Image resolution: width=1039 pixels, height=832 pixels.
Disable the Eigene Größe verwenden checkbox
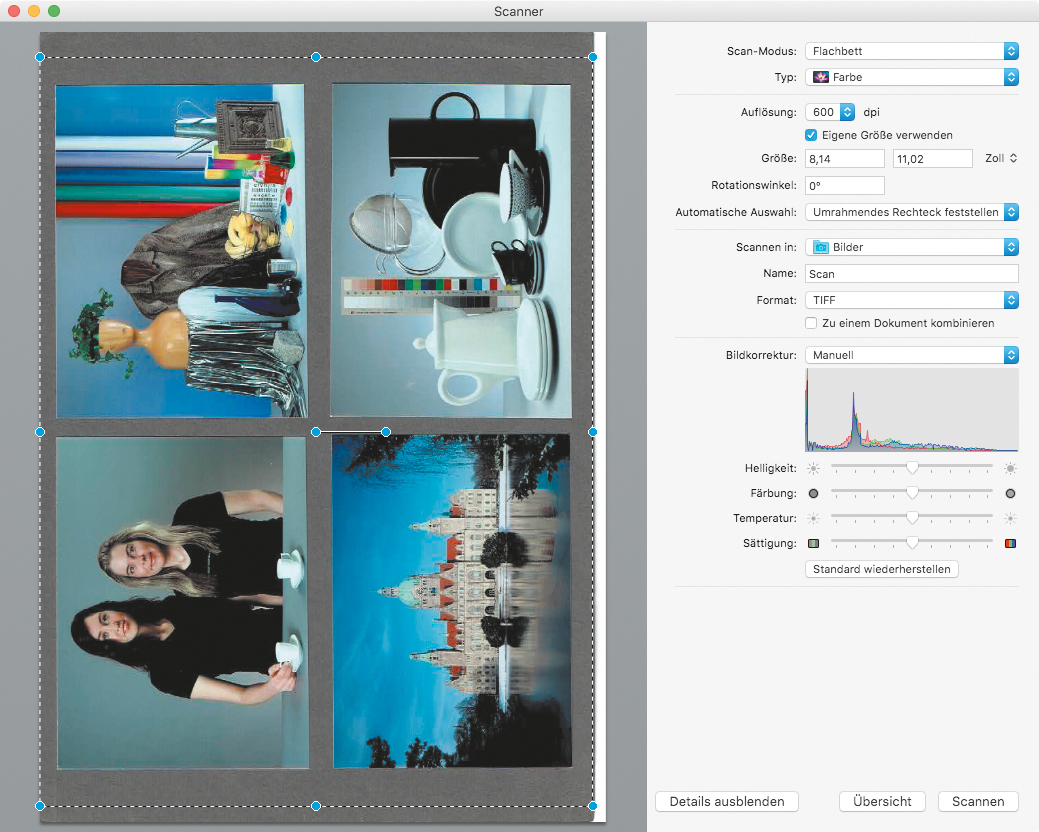click(812, 135)
